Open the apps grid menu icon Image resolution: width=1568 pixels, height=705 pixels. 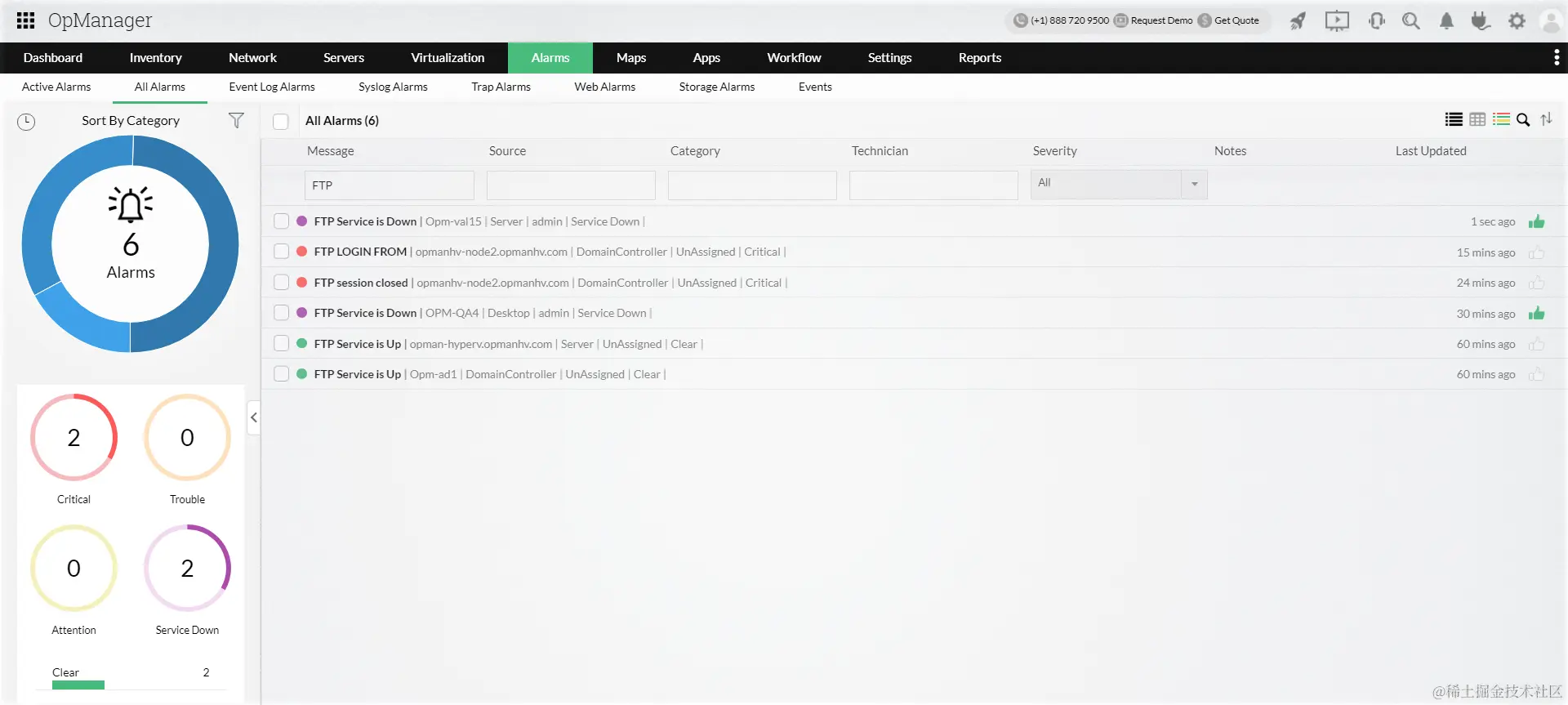pyautogui.click(x=26, y=20)
